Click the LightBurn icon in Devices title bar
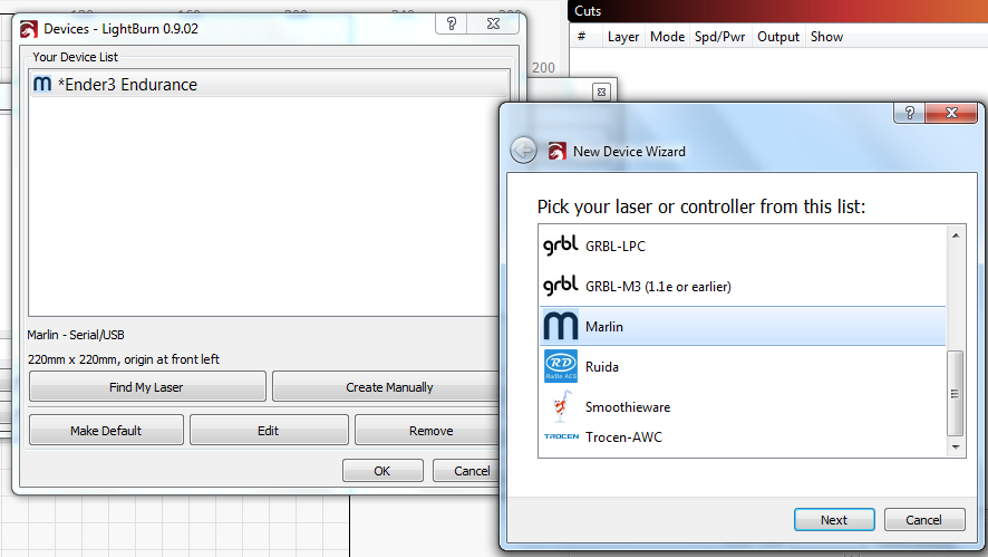This screenshot has height=557, width=988. point(28,29)
